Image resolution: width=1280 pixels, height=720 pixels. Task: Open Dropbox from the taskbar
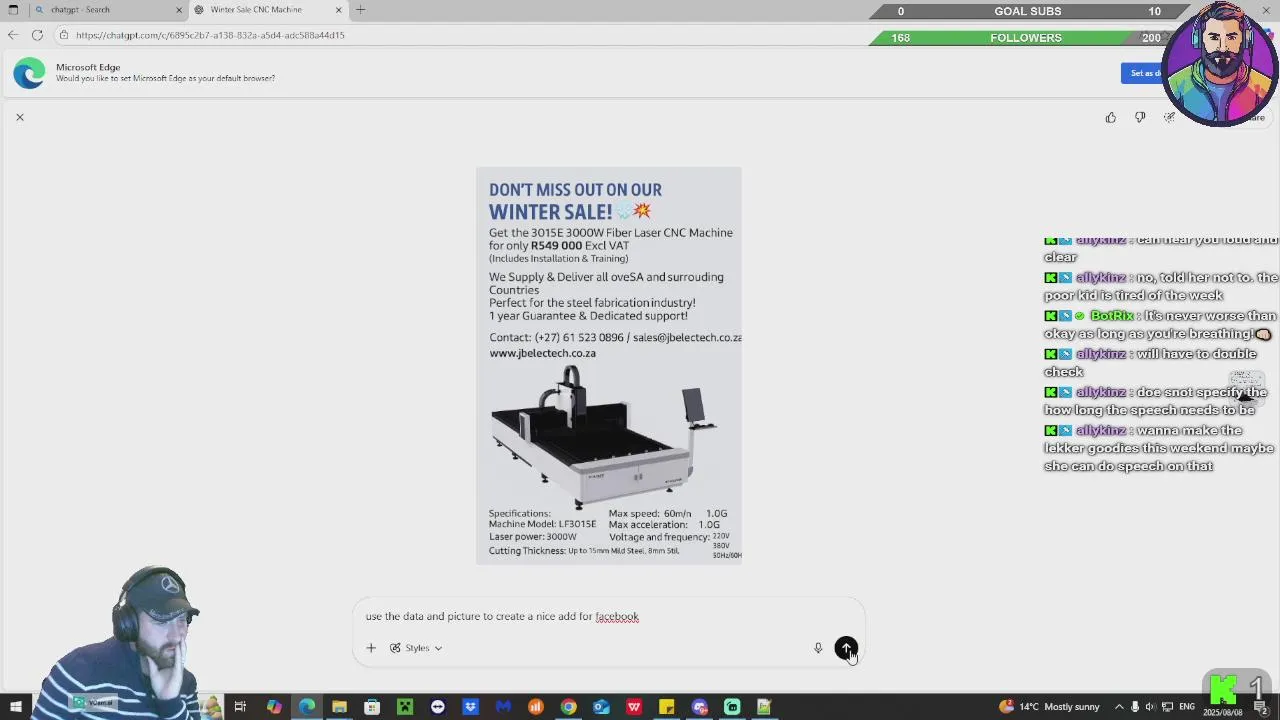point(471,707)
